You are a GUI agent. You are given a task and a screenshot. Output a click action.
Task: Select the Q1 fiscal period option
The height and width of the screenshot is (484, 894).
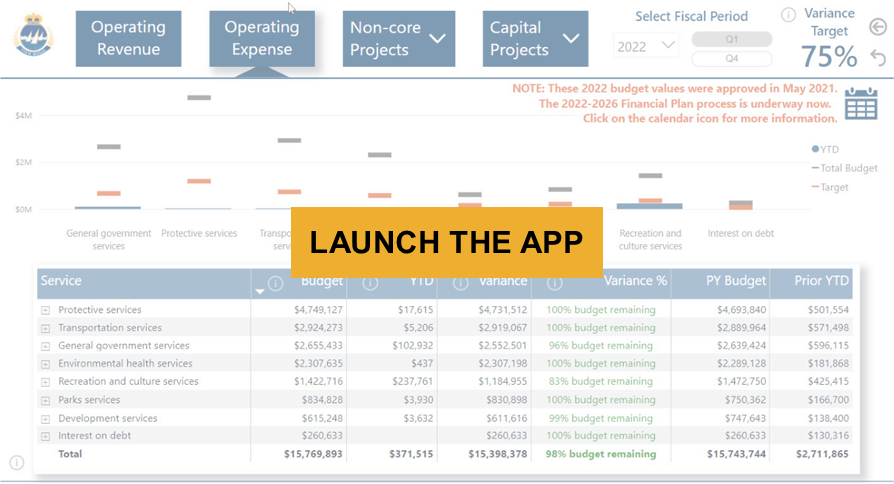[731, 39]
